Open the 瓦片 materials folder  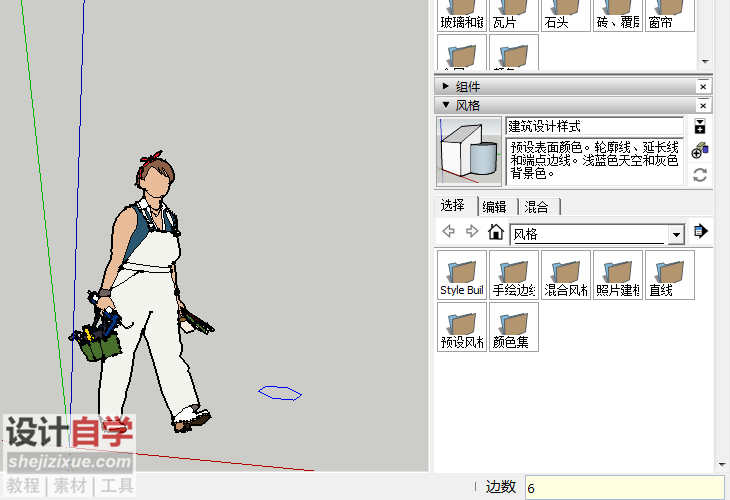514,15
